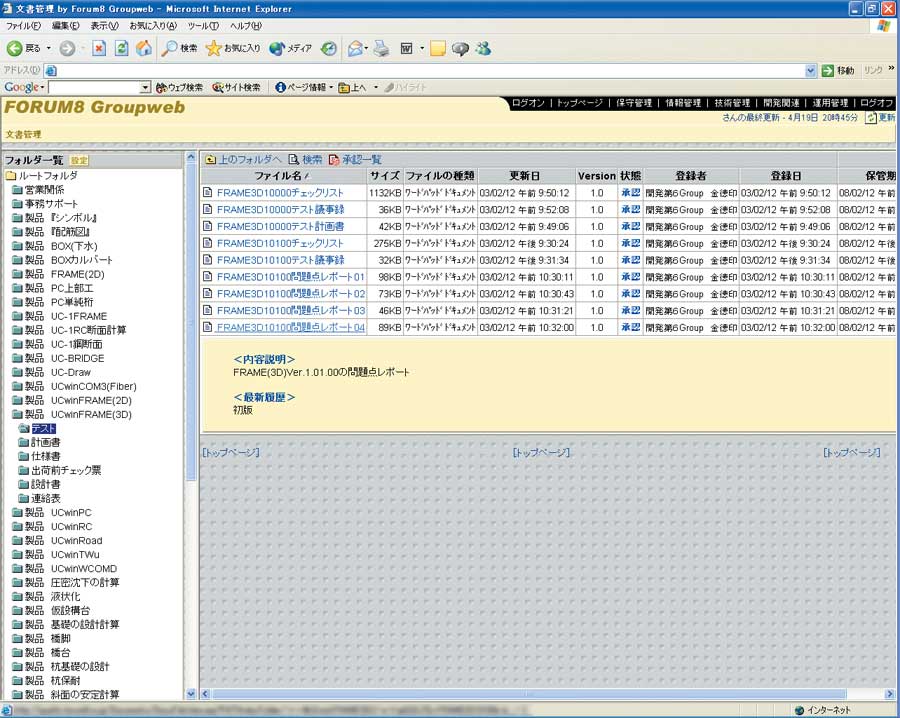Click the Edit with Word toolbar icon
Screen dimensions: 900x718
[406, 49]
